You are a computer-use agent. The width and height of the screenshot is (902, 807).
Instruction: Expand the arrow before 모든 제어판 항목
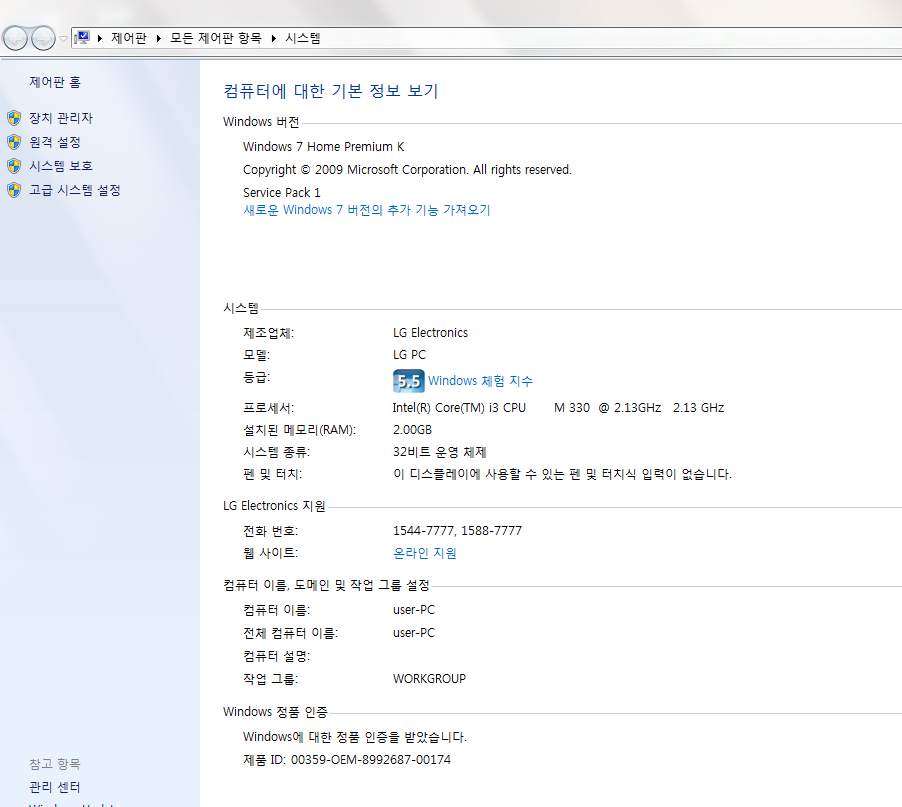pyautogui.click(x=159, y=39)
